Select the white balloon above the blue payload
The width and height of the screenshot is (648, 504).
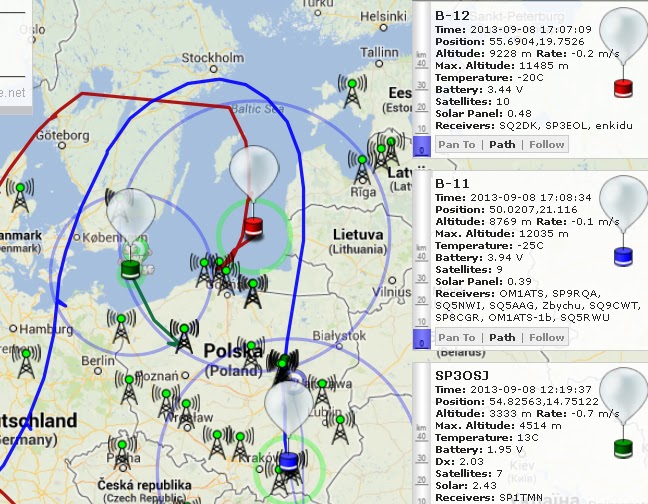[288, 407]
